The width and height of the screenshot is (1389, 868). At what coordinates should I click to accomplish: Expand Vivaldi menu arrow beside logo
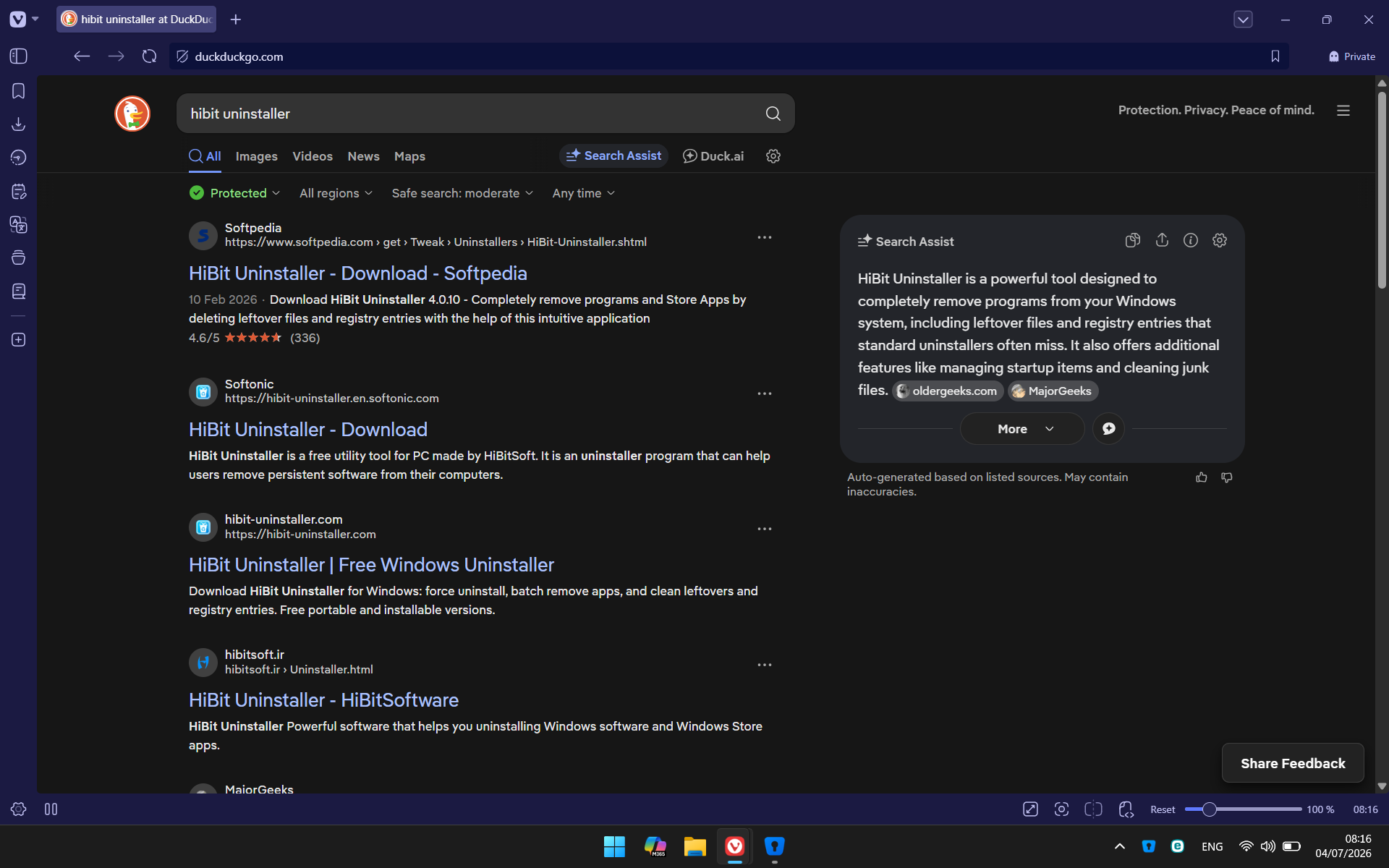(35, 19)
